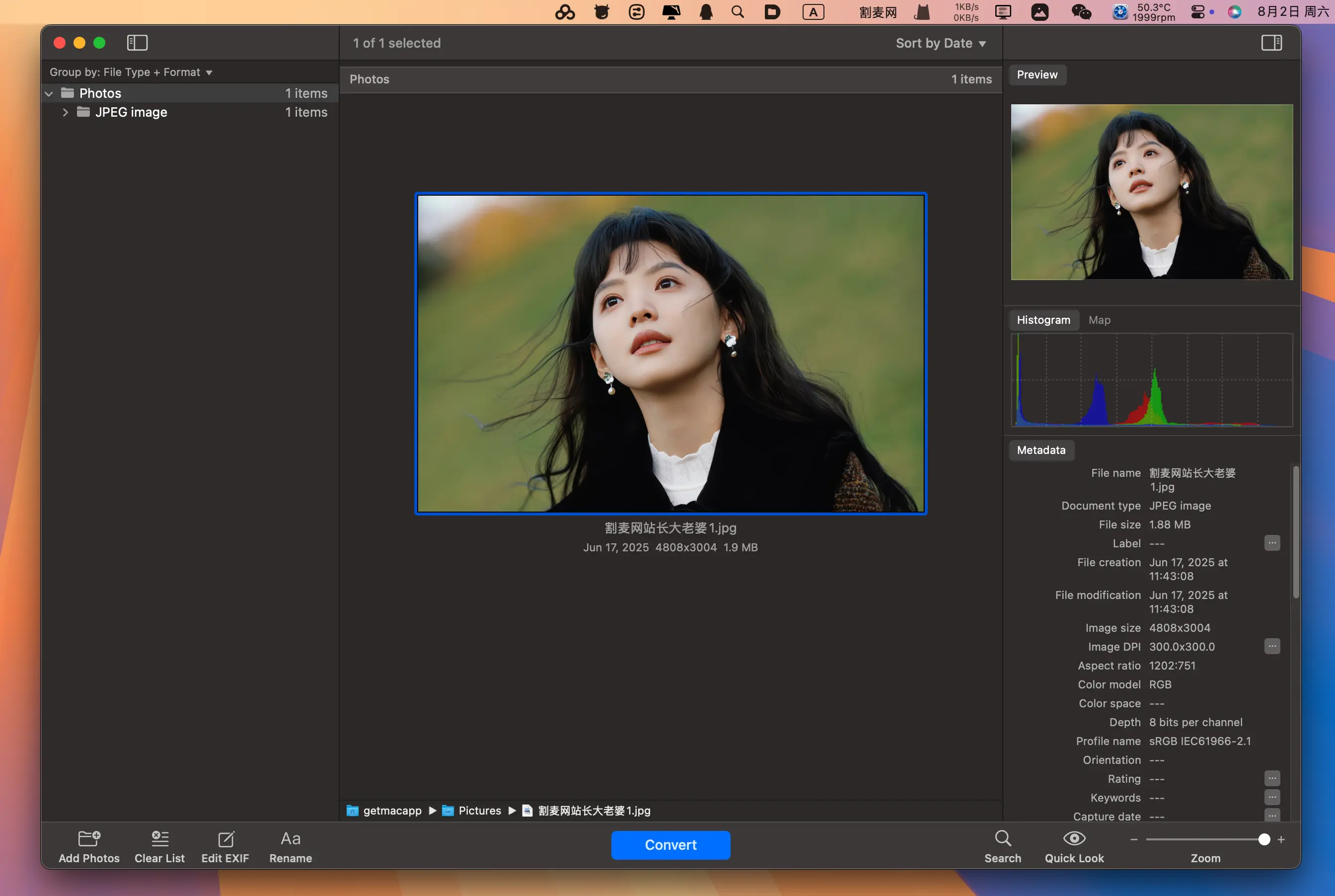
Task: Click the Add Photos icon
Action: (x=88, y=838)
